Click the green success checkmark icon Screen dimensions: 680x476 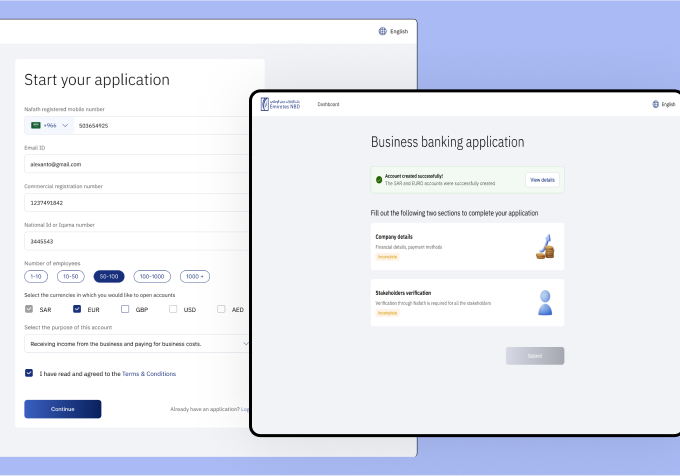(379, 180)
